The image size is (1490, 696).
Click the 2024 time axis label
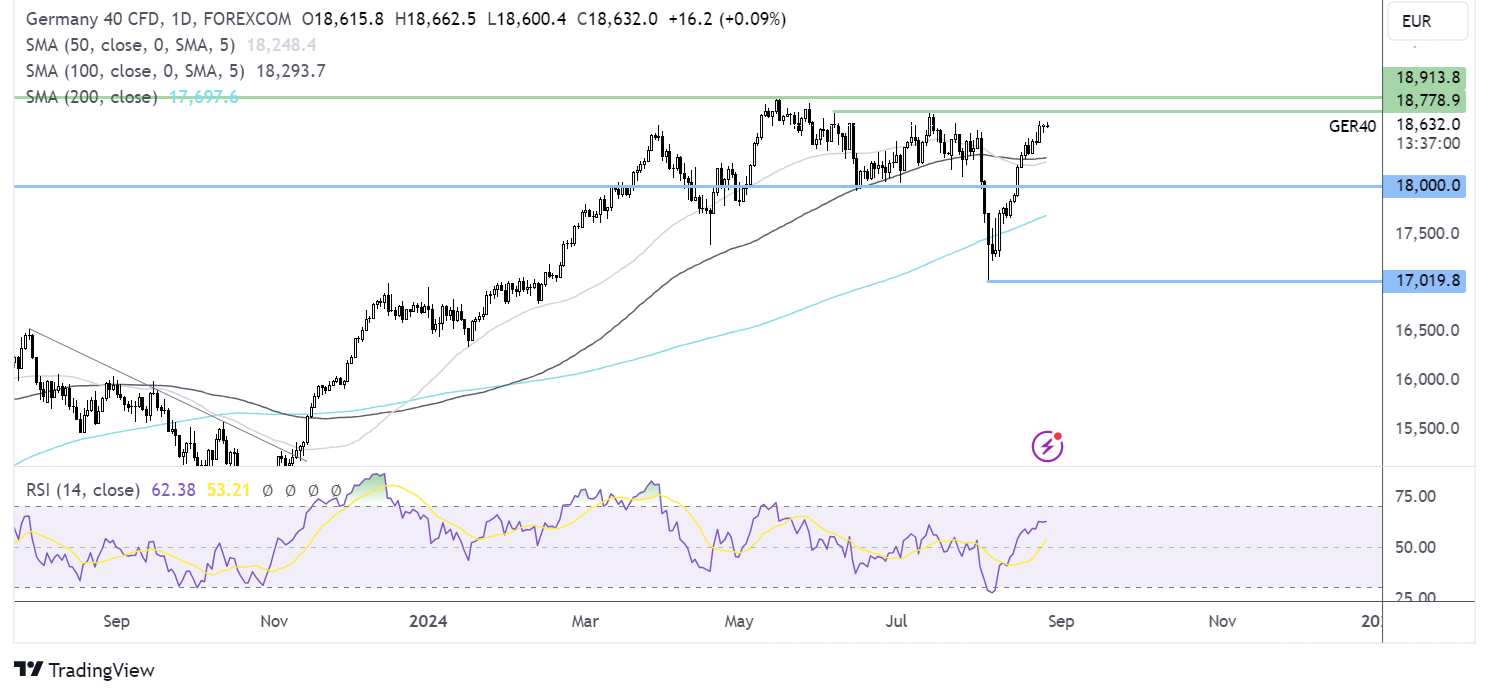426,621
